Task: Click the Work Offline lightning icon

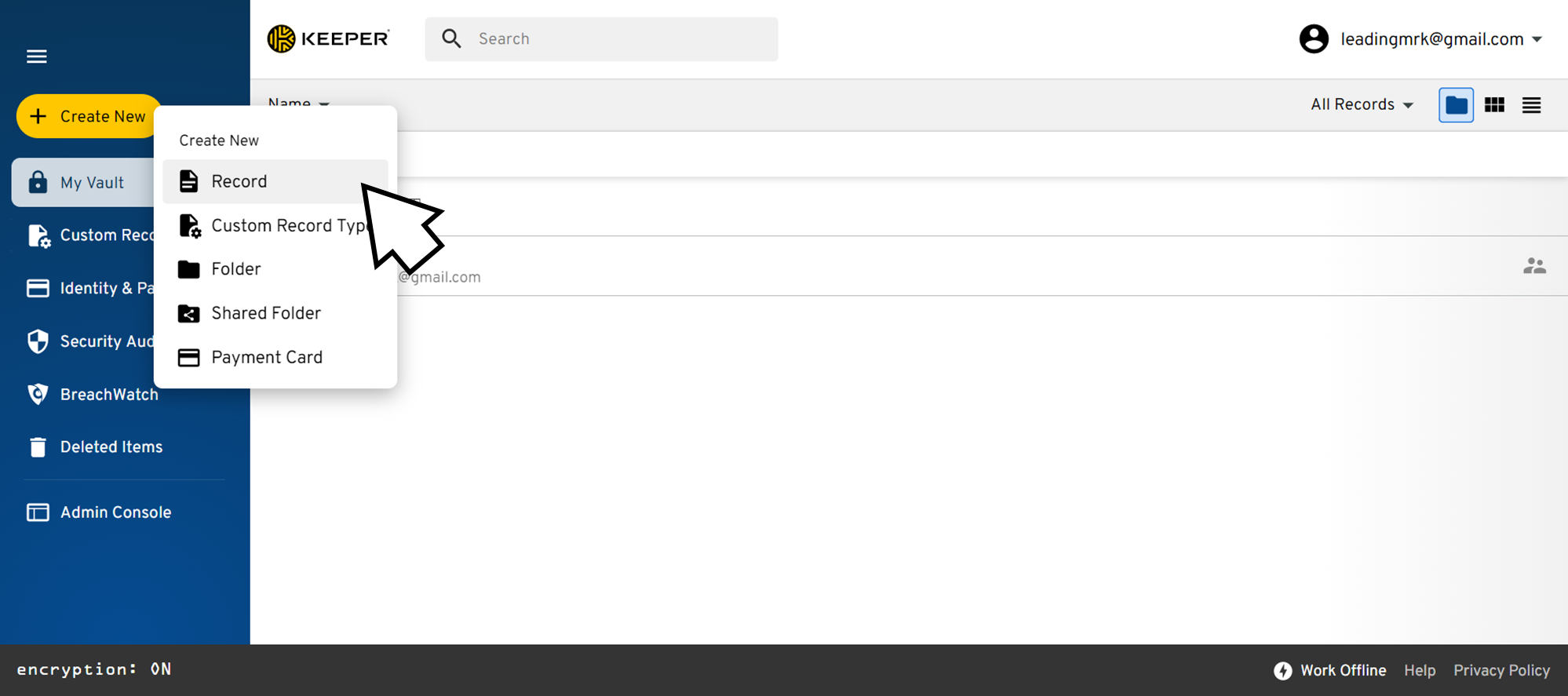Action: (1283, 670)
